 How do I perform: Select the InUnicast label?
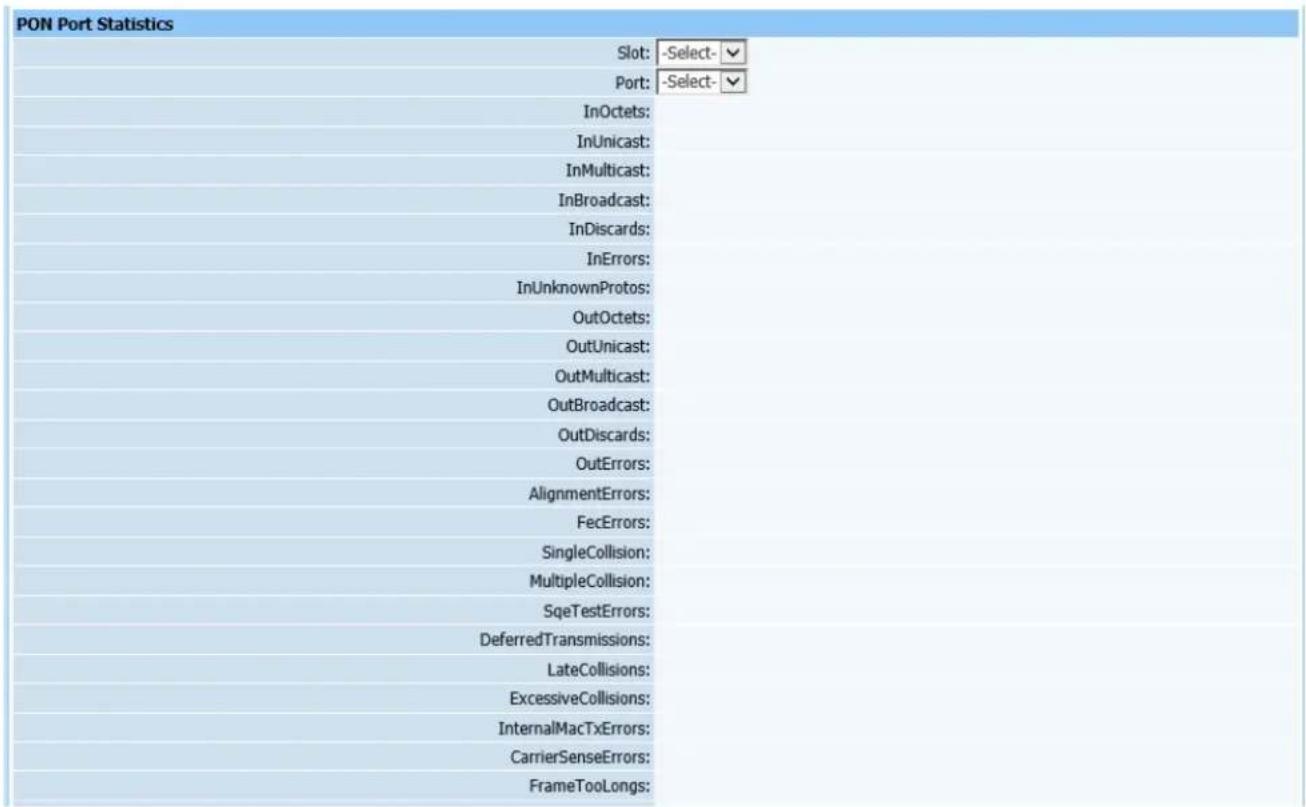click(x=615, y=141)
